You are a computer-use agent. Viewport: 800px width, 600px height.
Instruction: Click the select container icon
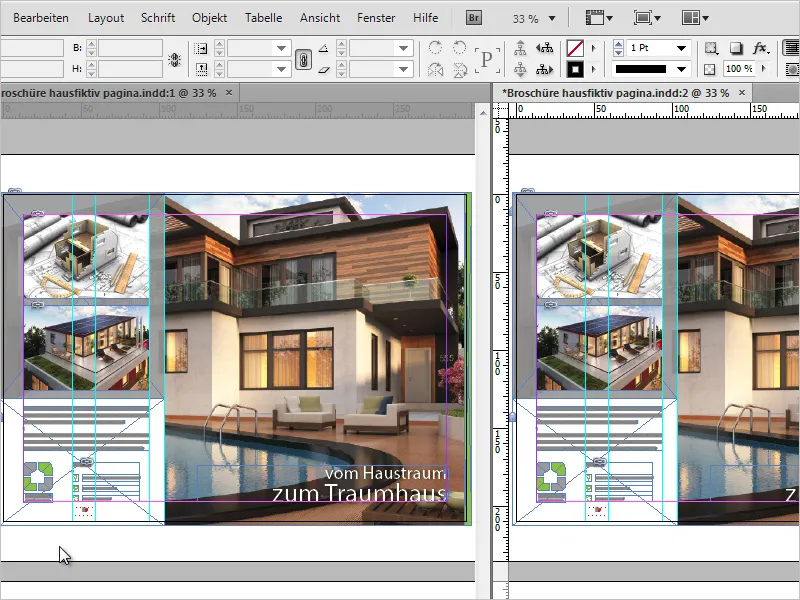coord(520,48)
